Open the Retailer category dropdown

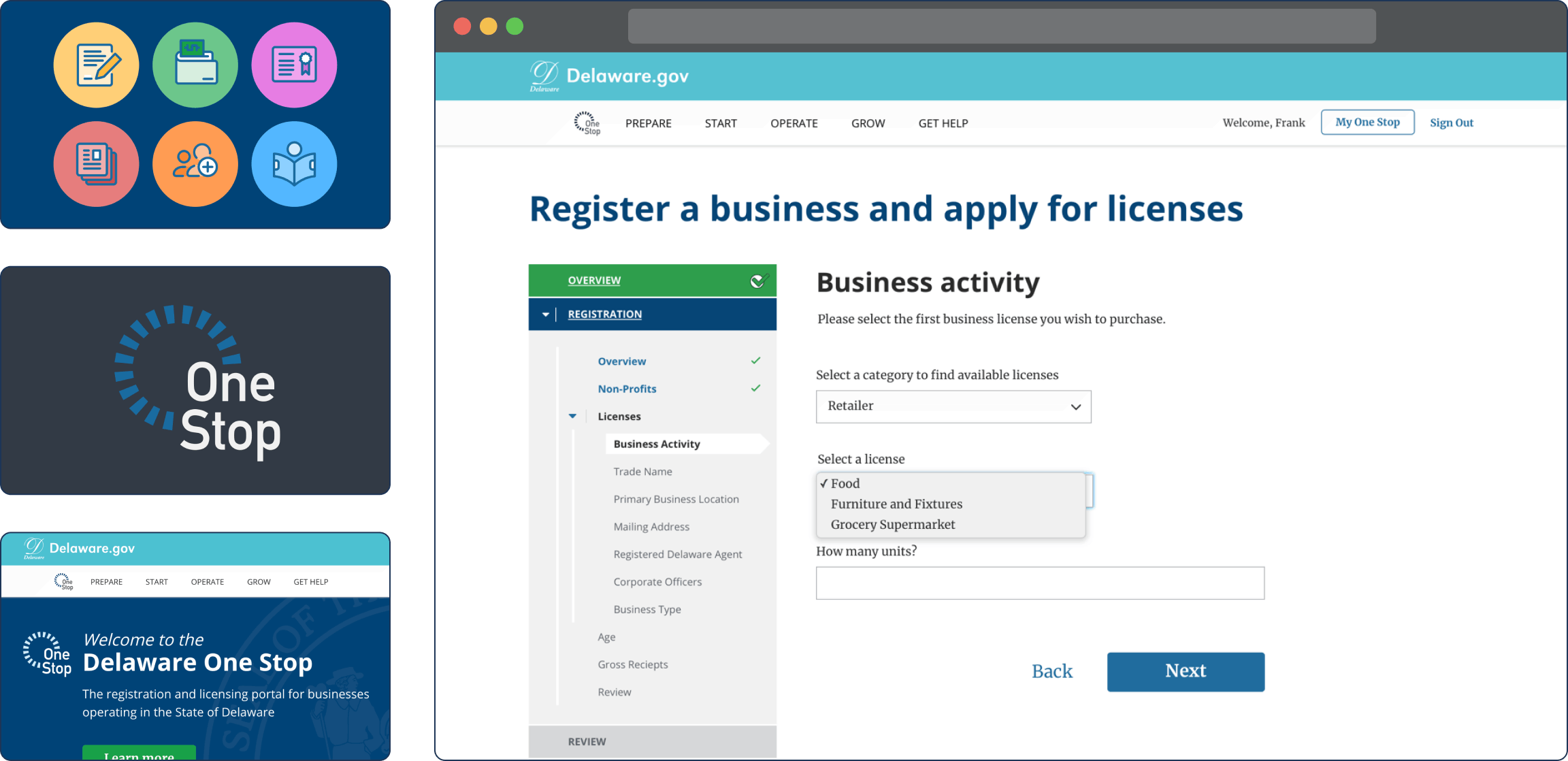953,406
